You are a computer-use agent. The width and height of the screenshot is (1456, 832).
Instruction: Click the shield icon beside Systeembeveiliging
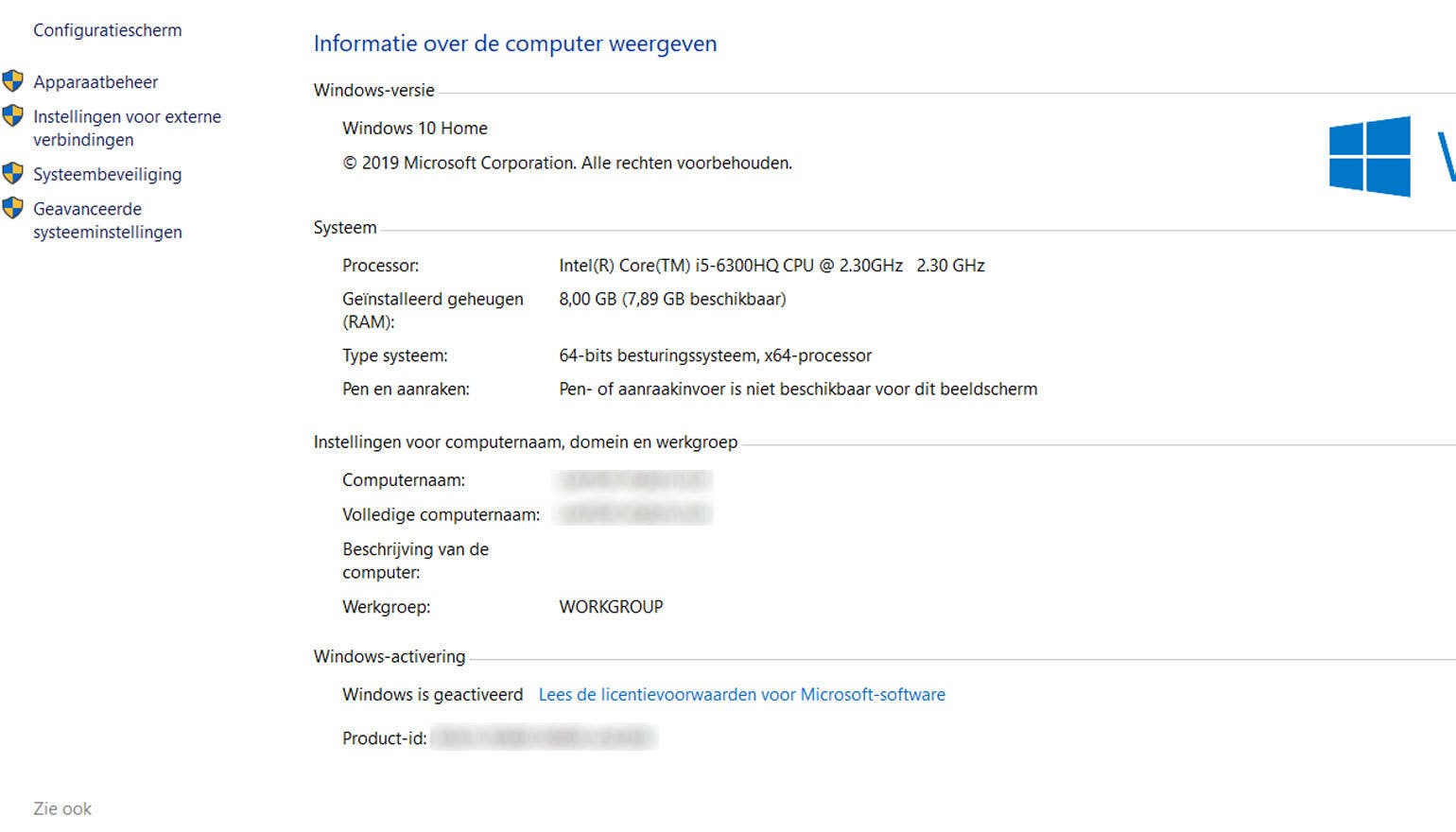pos(13,173)
